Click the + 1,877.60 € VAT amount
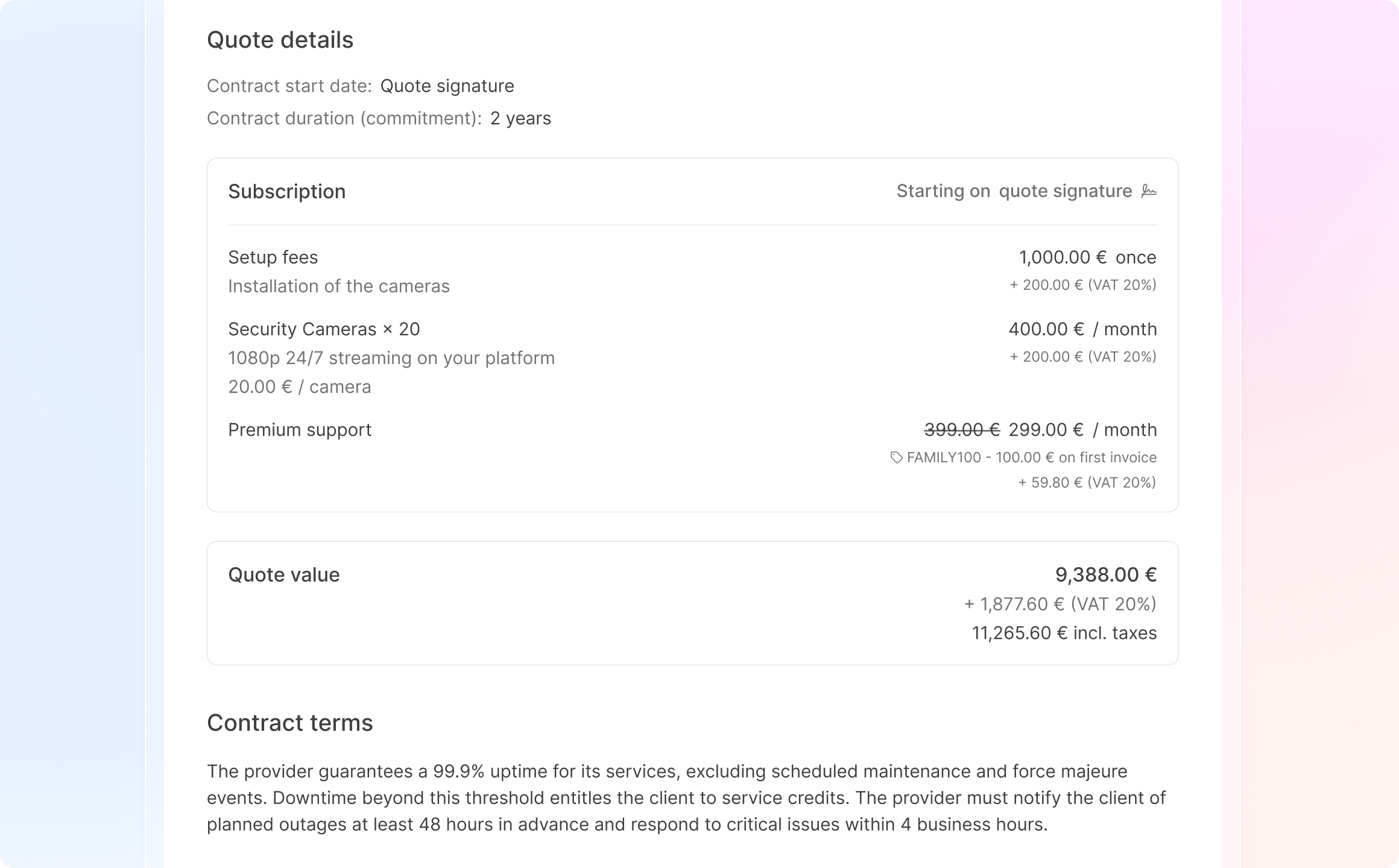 click(x=1060, y=604)
